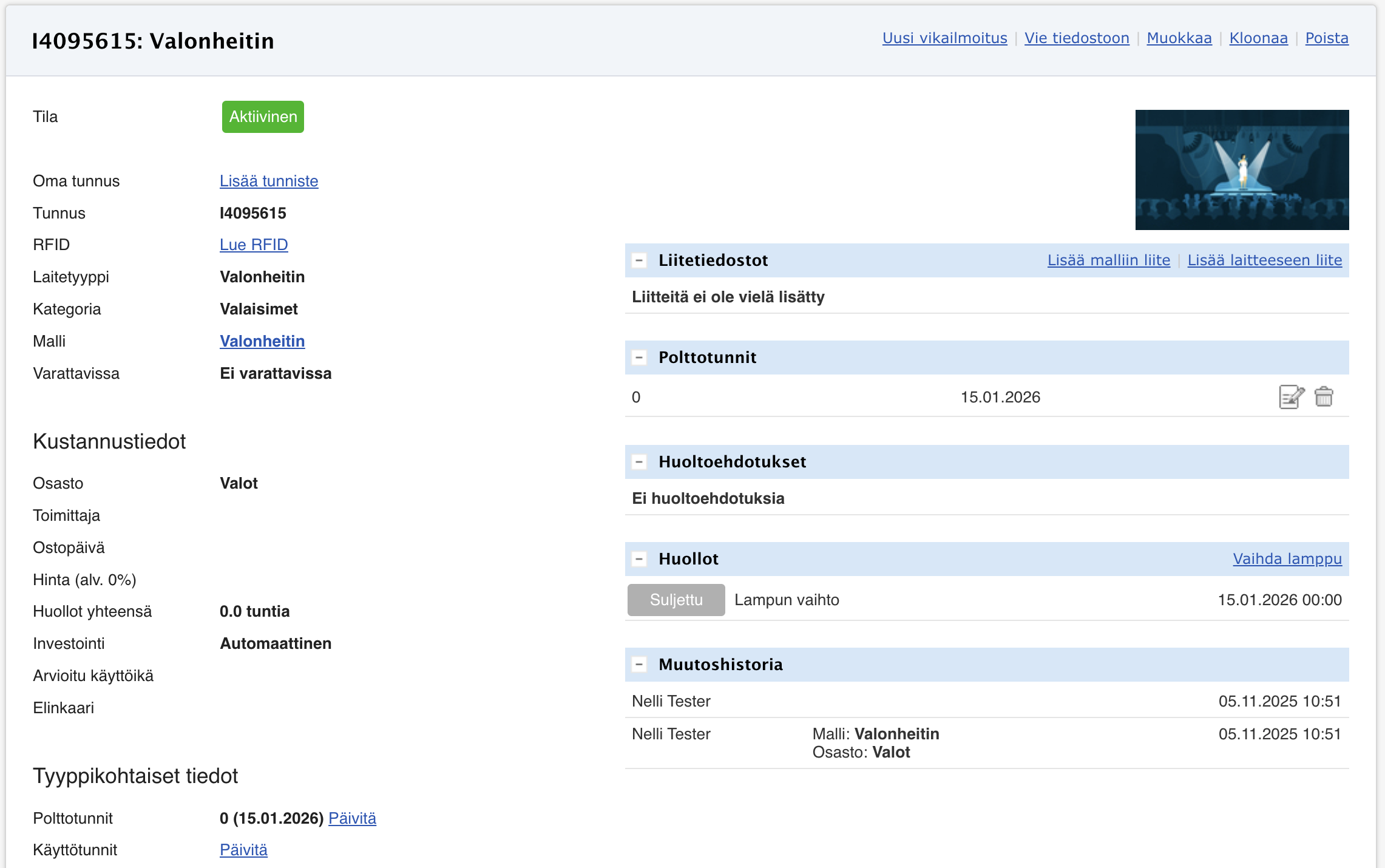Viewport: 1385px width, 868px height.
Task: Click the trash icon in Polttotunnit row
Action: click(1324, 397)
